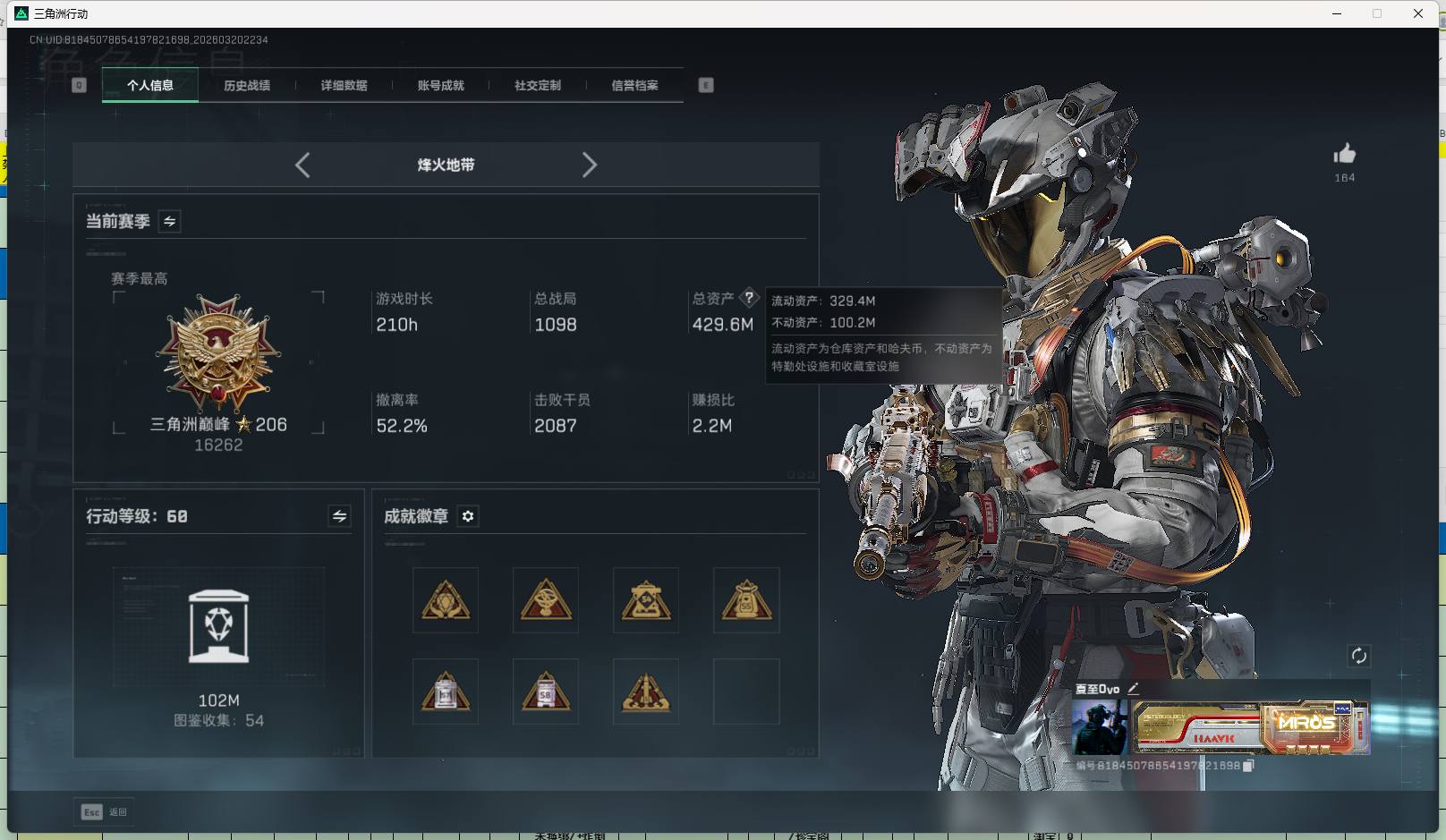Select the S4 scroll achievement badge

click(x=646, y=600)
